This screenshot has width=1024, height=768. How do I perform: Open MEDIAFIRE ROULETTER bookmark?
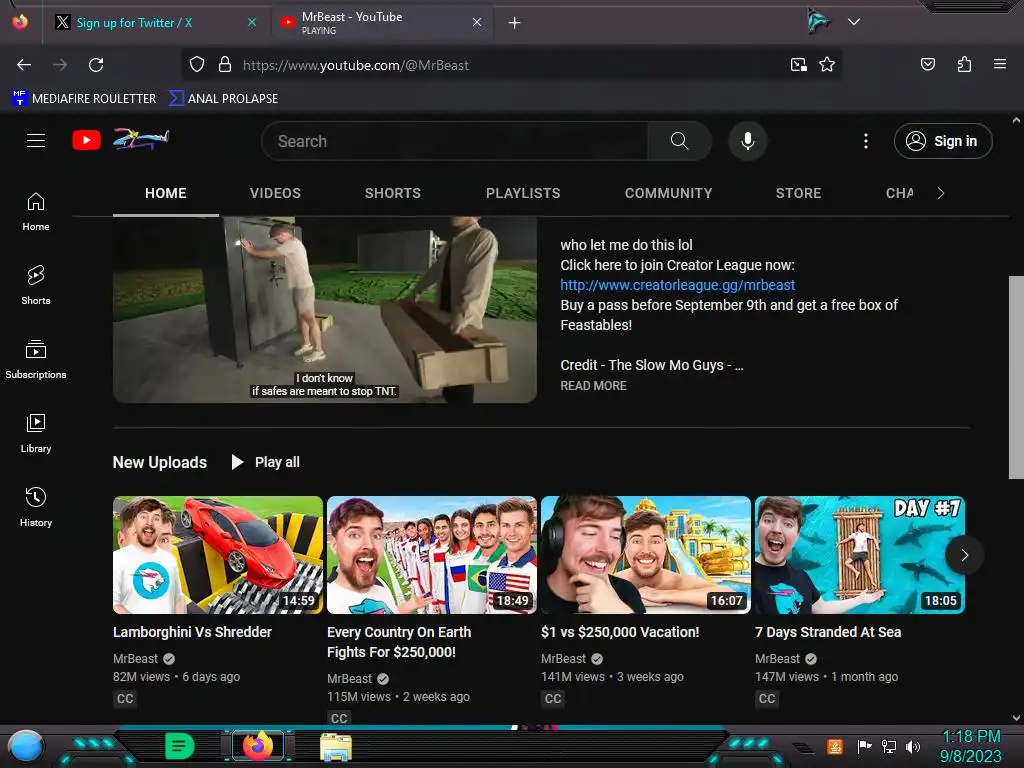[84, 99]
